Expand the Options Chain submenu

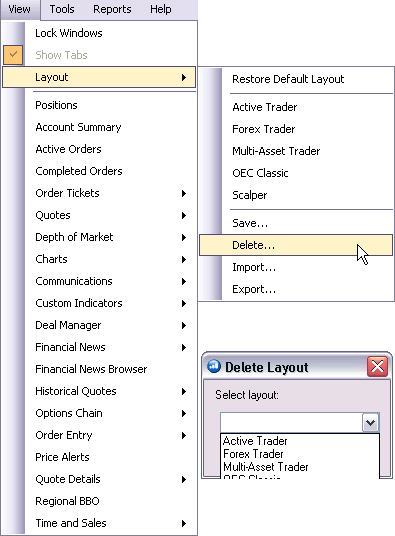click(x=99, y=413)
